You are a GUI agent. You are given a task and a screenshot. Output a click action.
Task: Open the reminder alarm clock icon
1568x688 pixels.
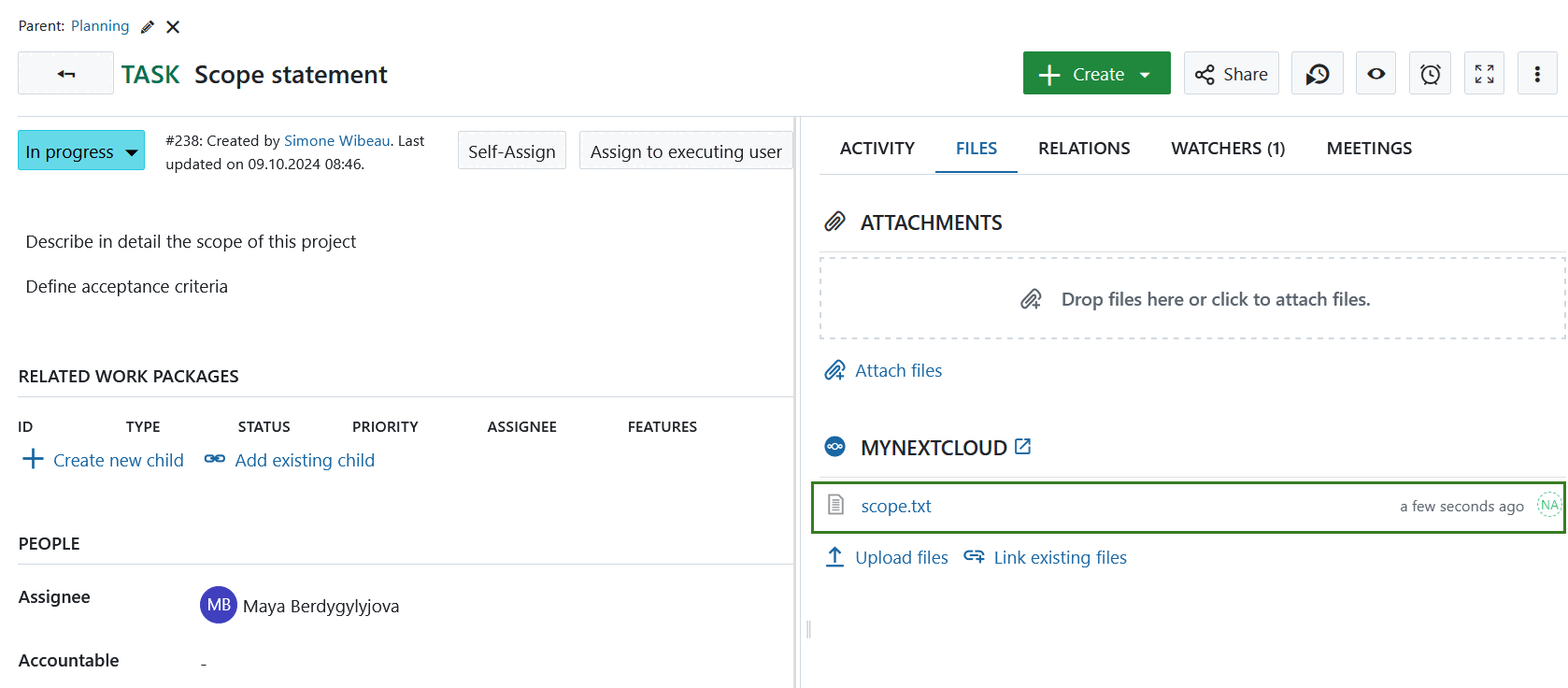[x=1430, y=74]
